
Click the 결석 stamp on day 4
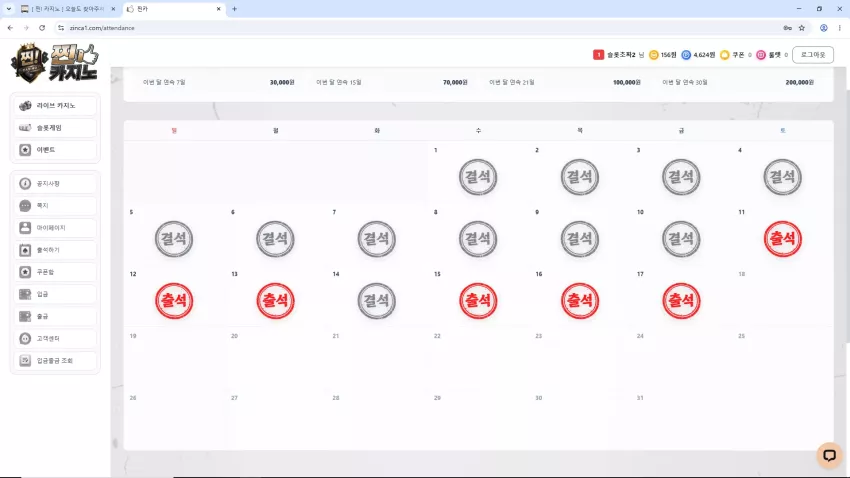click(x=782, y=177)
